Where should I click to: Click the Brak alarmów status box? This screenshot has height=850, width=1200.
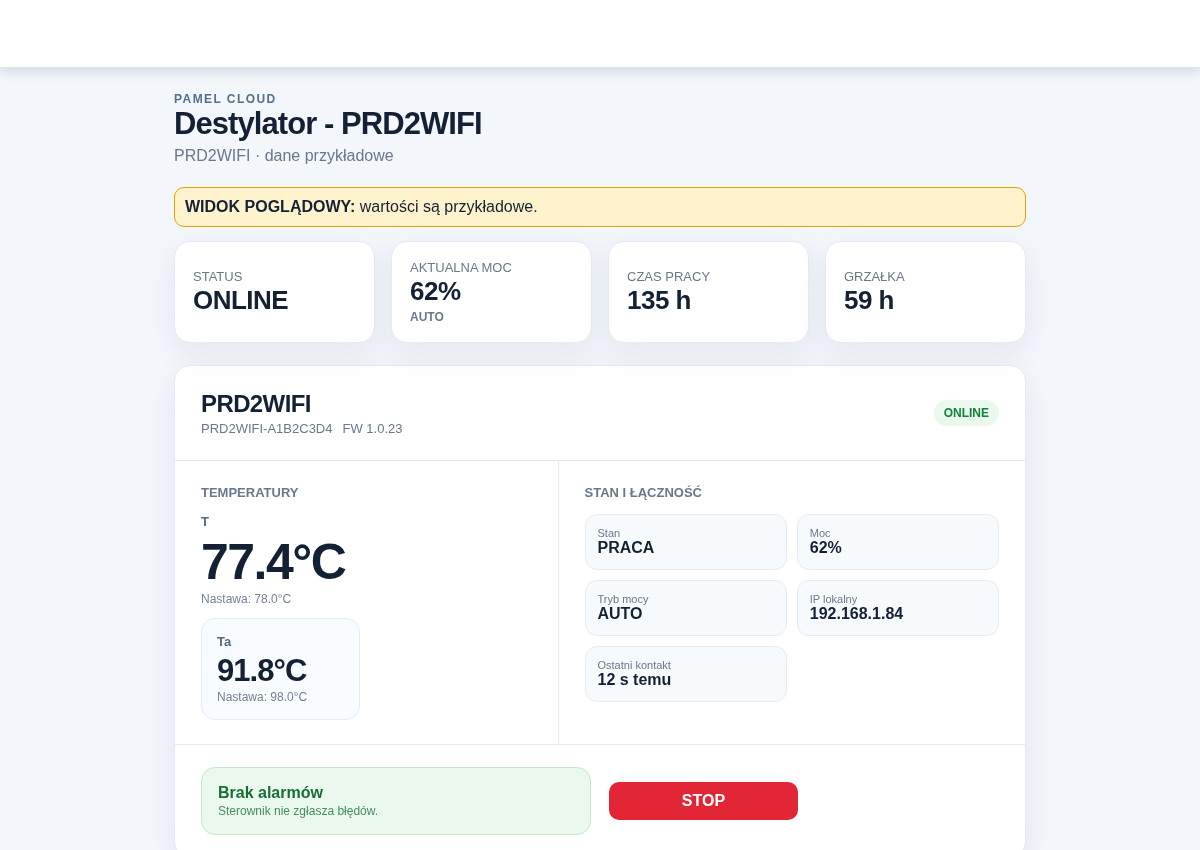(x=396, y=801)
